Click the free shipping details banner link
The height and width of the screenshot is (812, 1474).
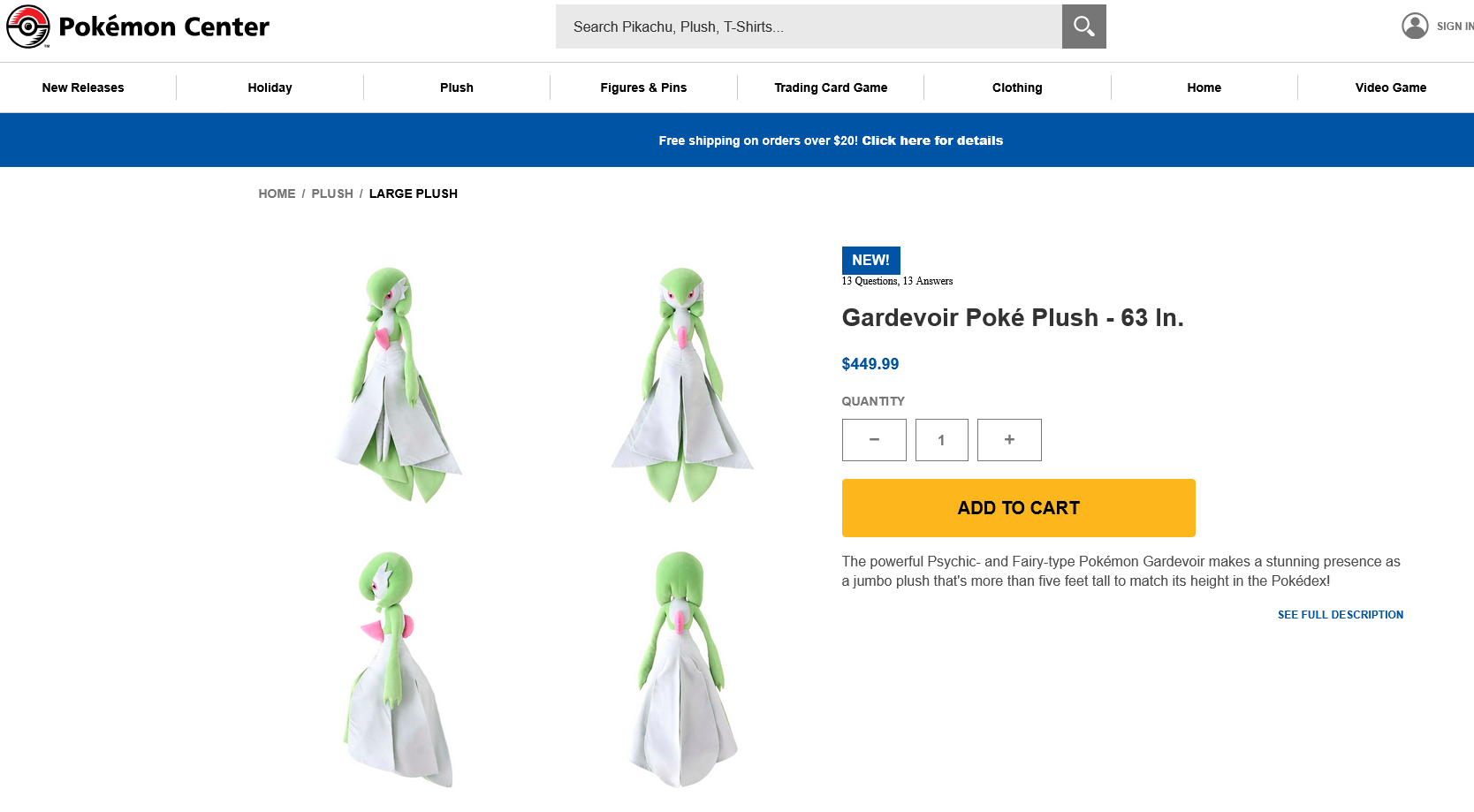click(932, 140)
